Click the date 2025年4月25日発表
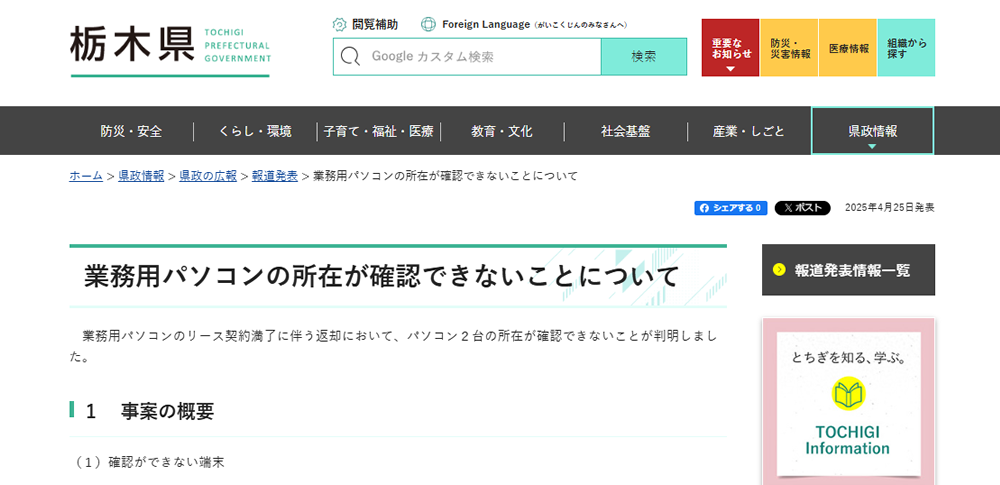Image resolution: width=1000 pixels, height=485 pixels. click(x=890, y=208)
